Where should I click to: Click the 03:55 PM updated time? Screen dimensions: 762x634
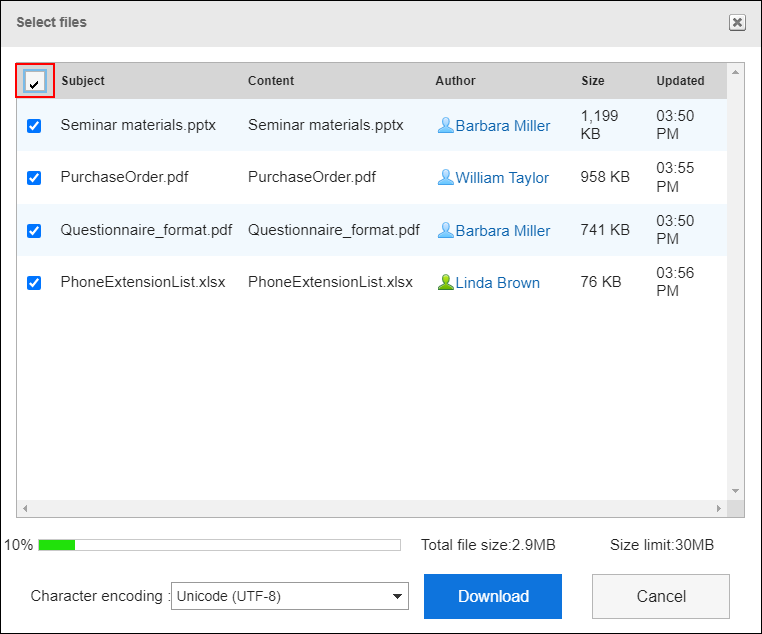tap(675, 177)
